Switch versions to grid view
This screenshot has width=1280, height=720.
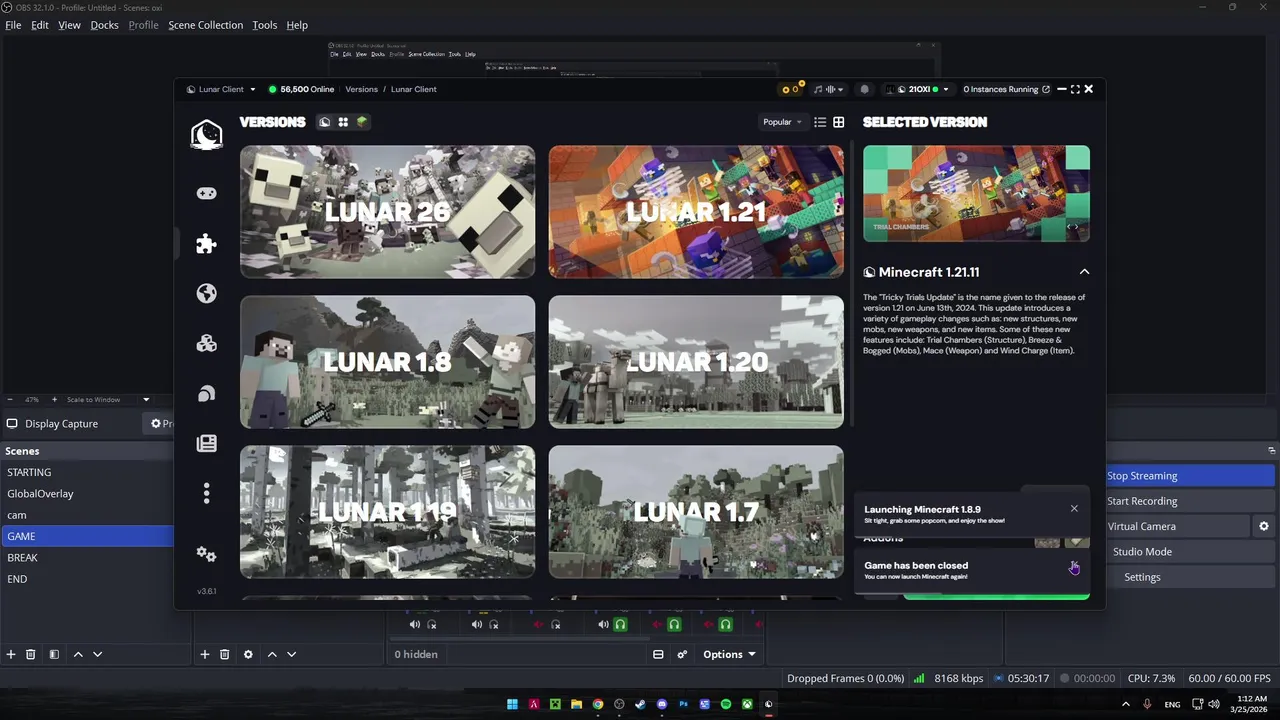(x=839, y=122)
